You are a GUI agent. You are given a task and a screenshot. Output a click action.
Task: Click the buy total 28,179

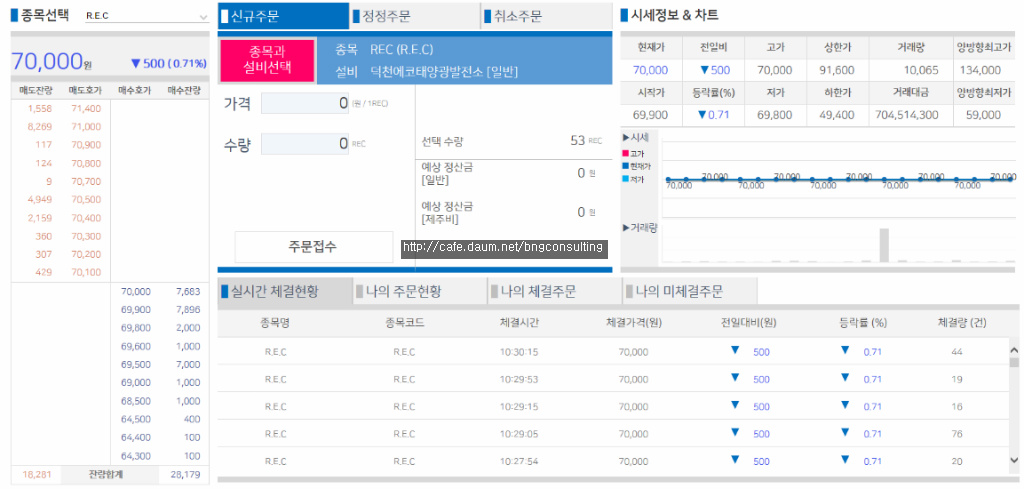(x=185, y=475)
